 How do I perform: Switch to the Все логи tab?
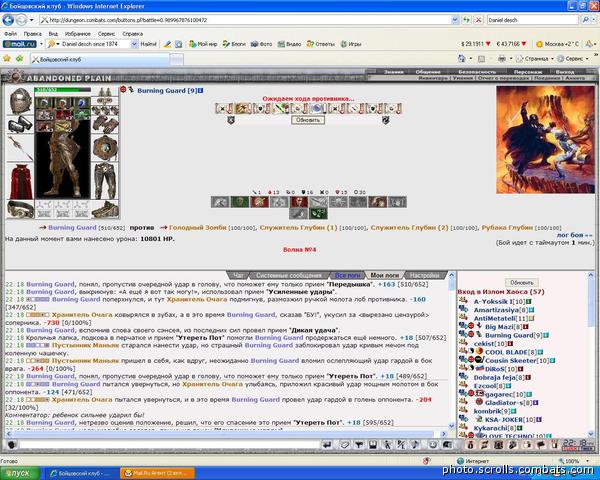pos(347,275)
